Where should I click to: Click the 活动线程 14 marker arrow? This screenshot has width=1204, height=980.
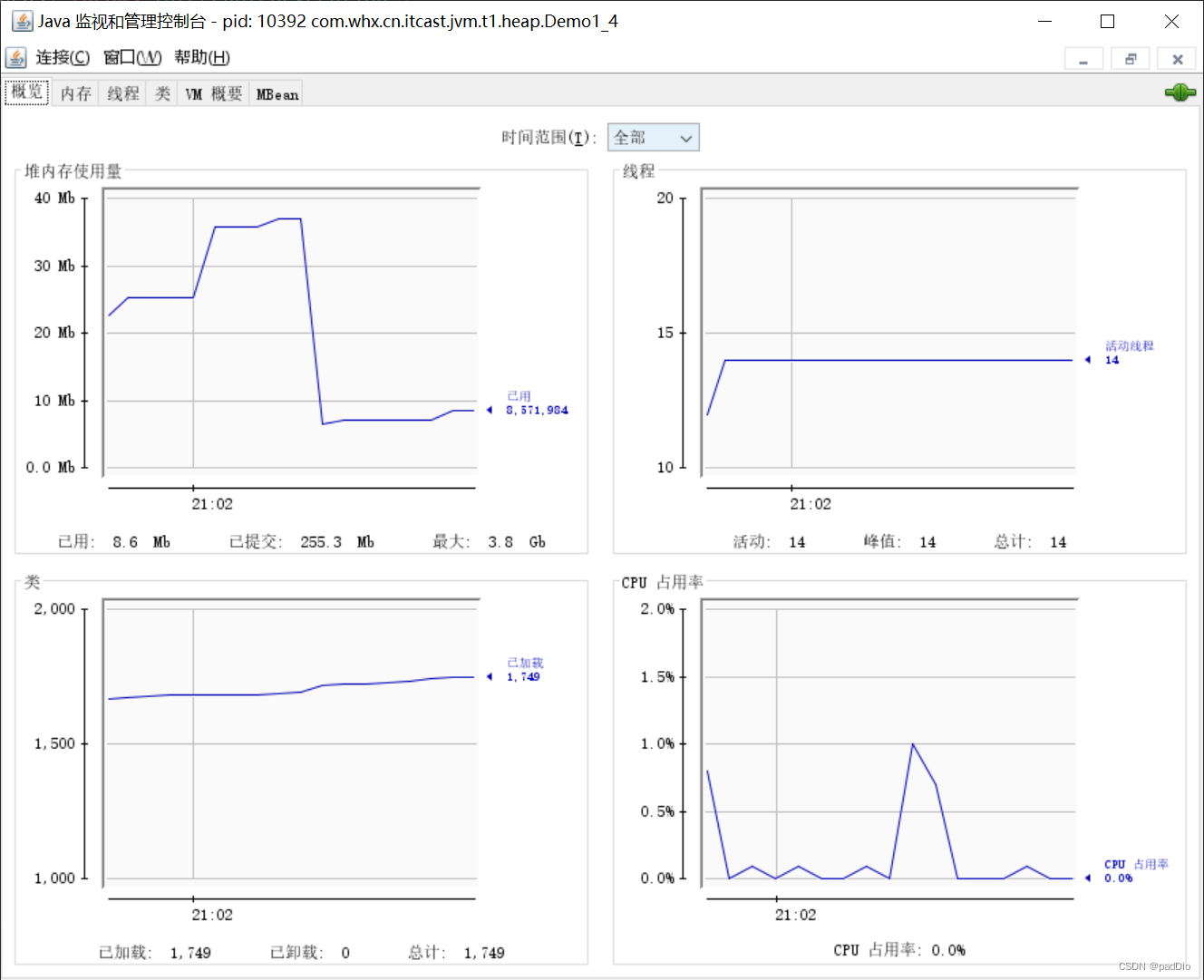click(x=1087, y=359)
